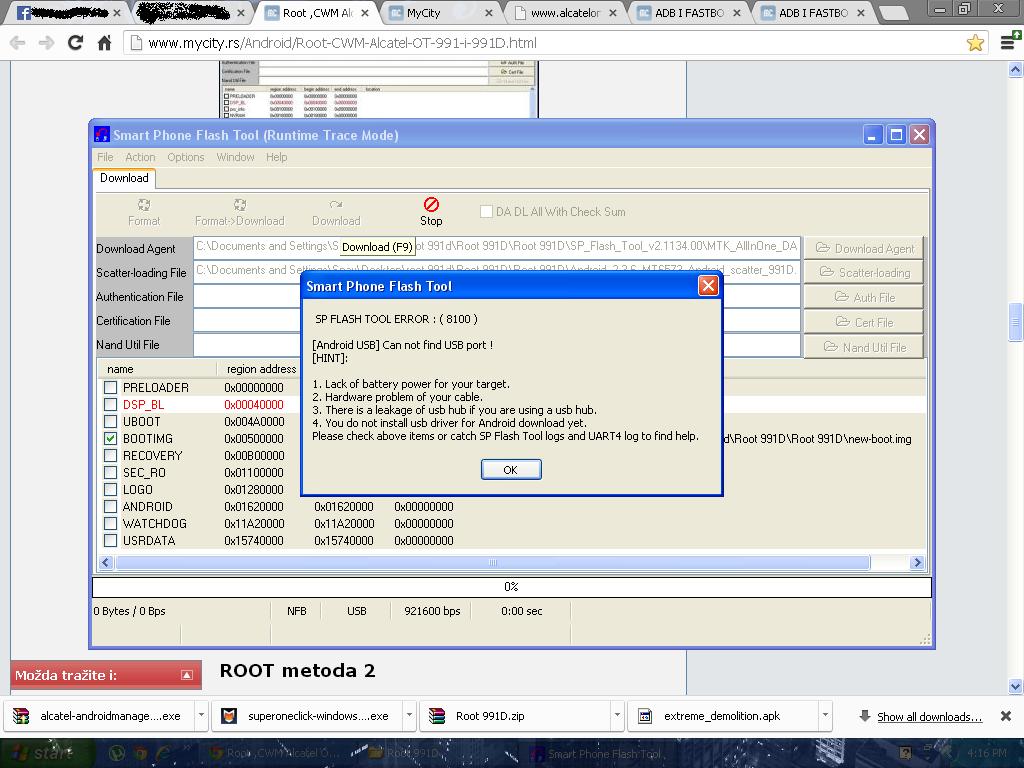Check the UBOOT checkbox
The image size is (1024, 768).
(x=110, y=421)
